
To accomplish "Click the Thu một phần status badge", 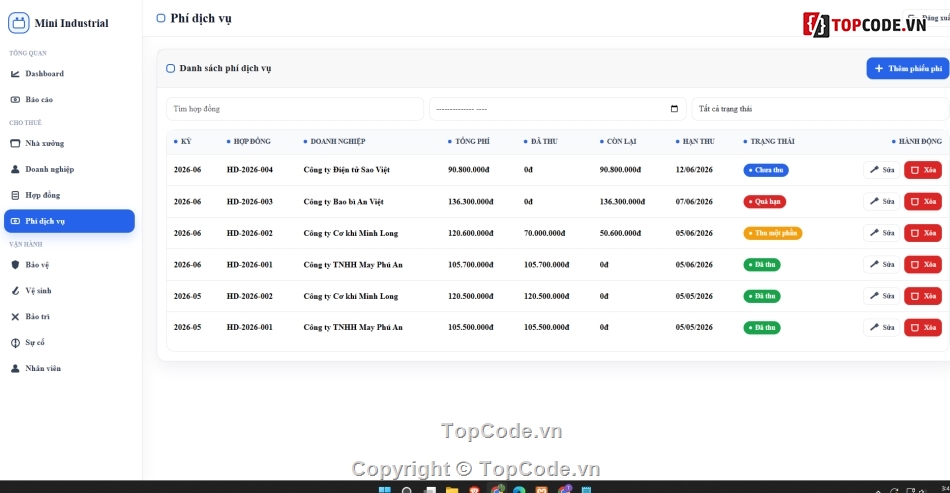I will point(772,233).
